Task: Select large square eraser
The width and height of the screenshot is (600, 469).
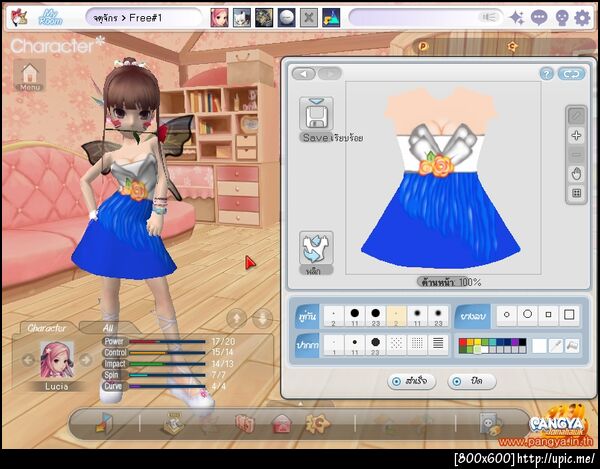Action: (569, 315)
